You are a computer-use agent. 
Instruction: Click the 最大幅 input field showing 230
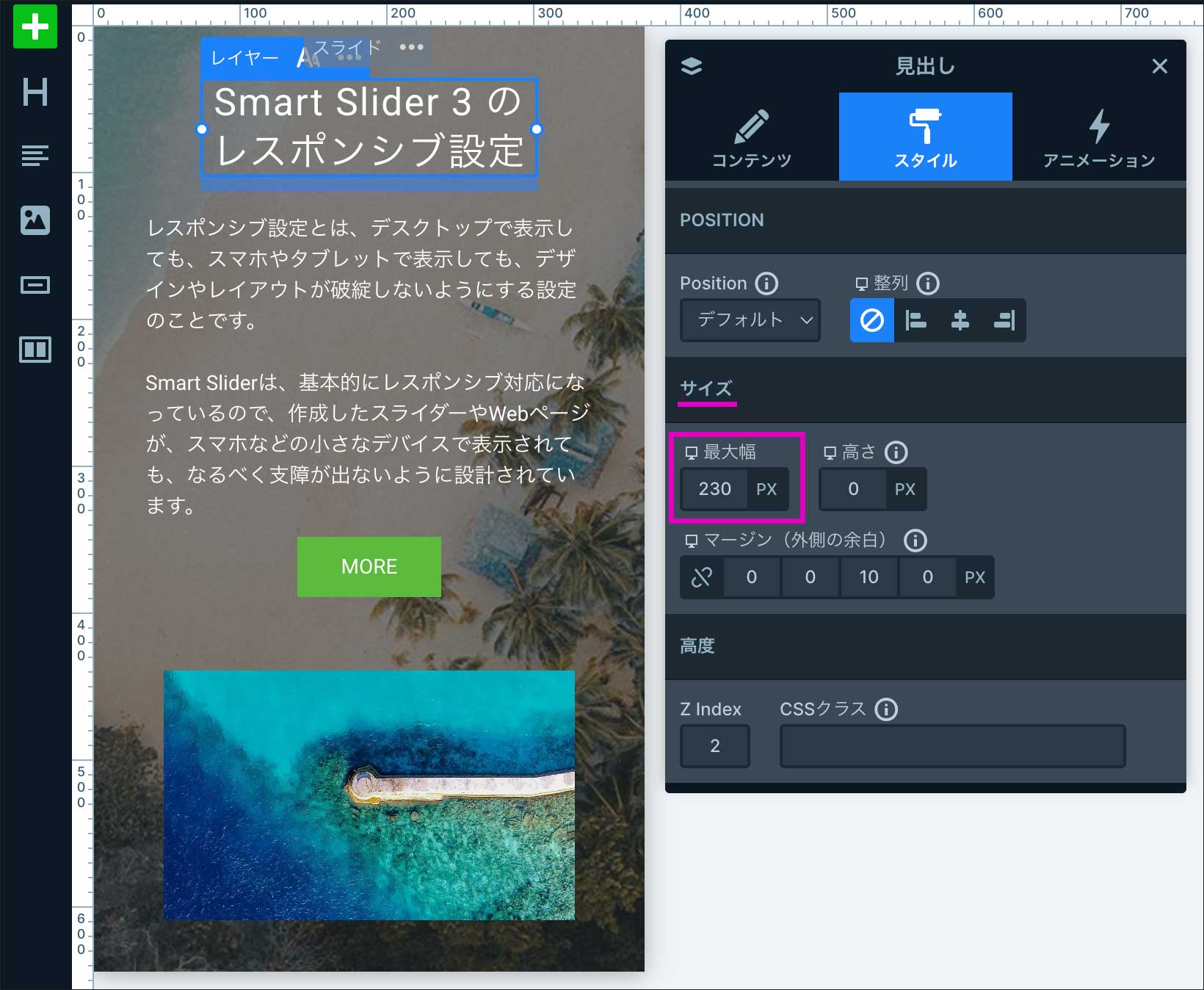[714, 489]
